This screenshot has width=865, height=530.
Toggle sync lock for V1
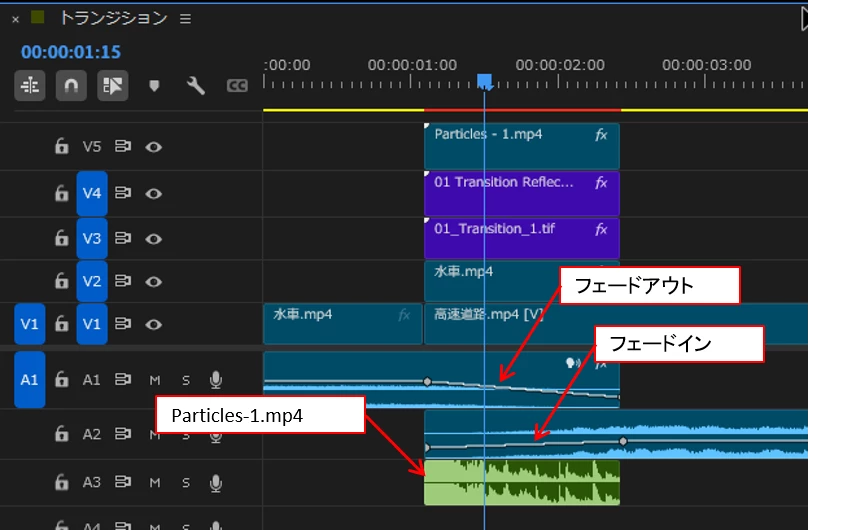(x=122, y=324)
